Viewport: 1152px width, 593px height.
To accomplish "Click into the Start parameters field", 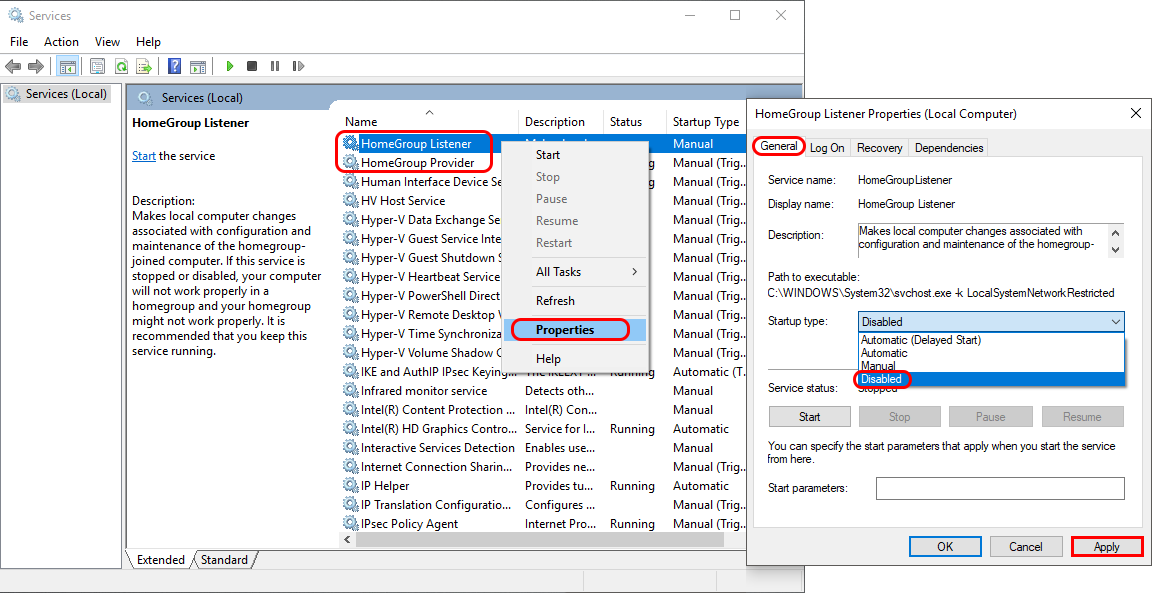I will tap(1000, 488).
